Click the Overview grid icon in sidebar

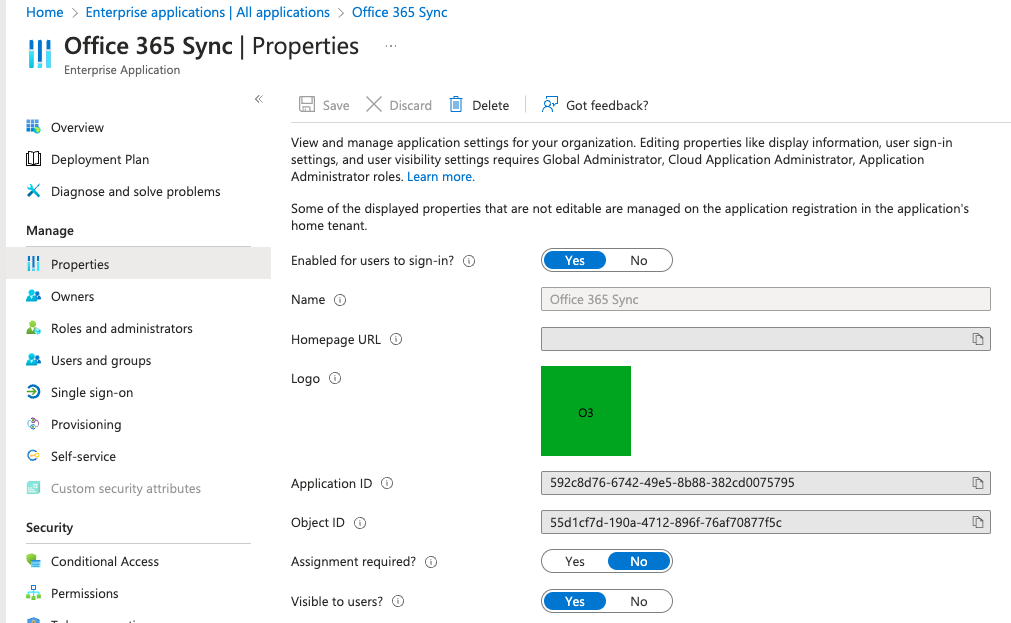pyautogui.click(x=34, y=127)
